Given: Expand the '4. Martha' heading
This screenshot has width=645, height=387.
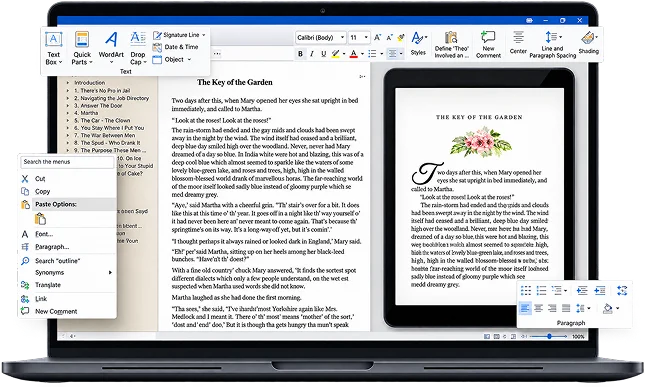Looking at the screenshot, I should point(68,113).
